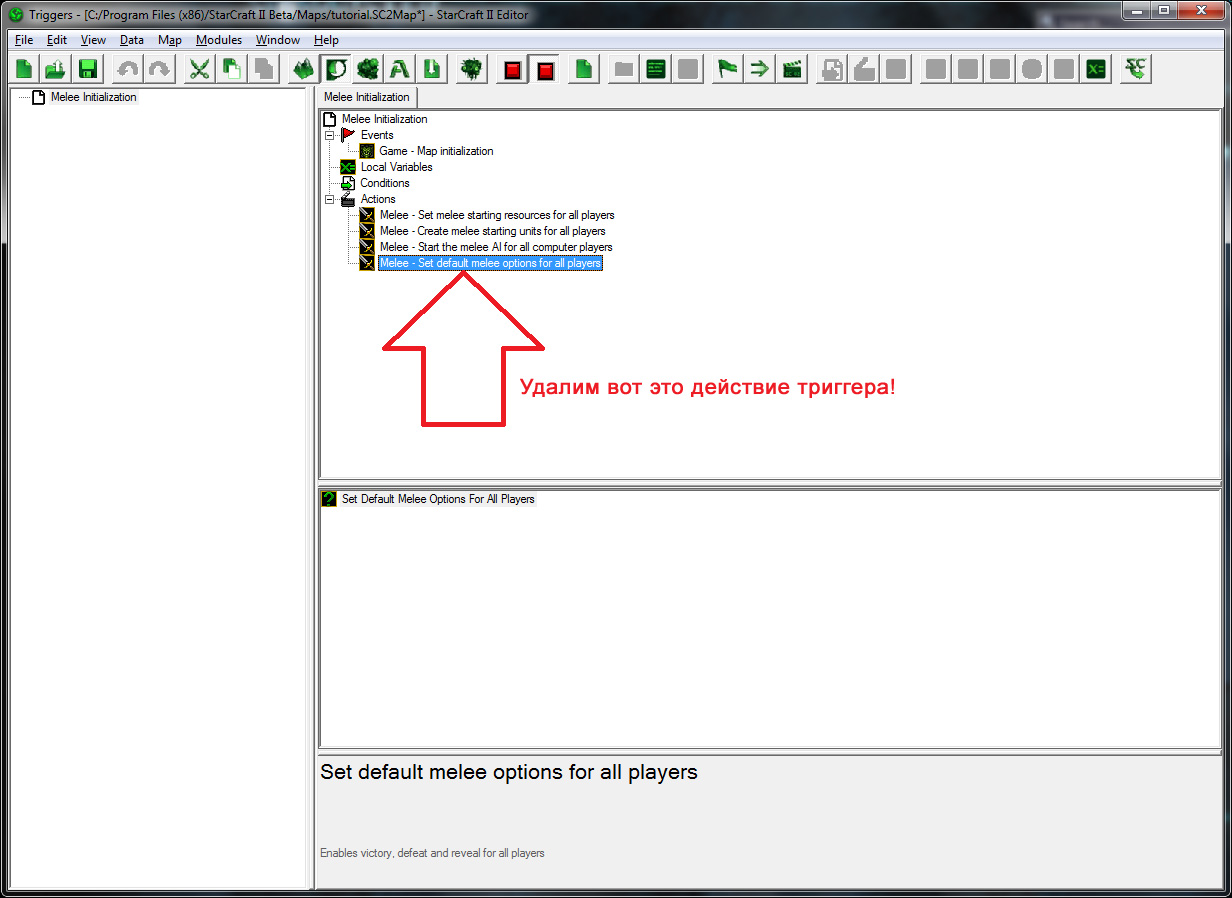Image resolution: width=1232 pixels, height=898 pixels.
Task: Save the map with the floppy icon
Action: point(88,69)
